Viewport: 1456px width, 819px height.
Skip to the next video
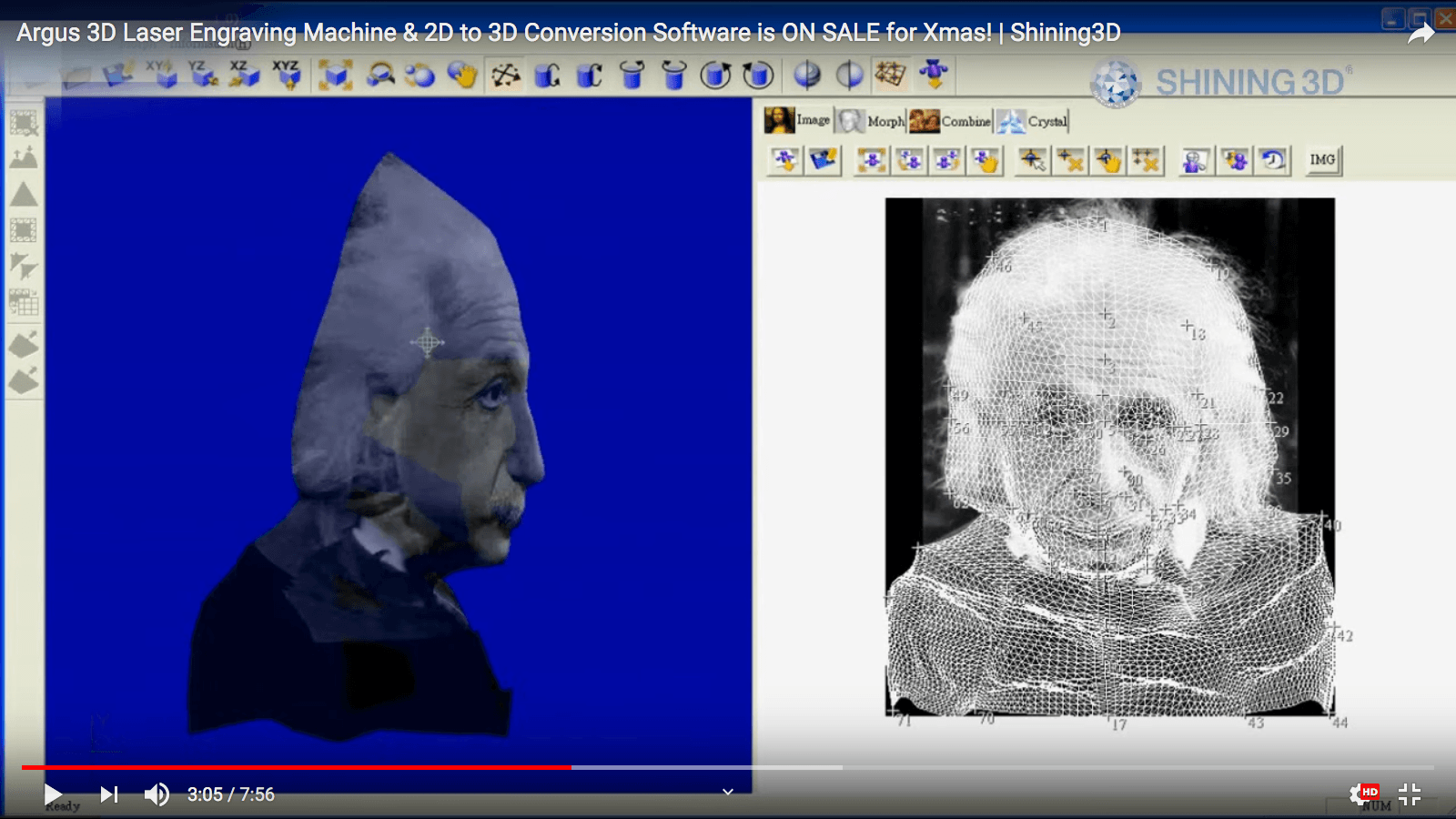click(109, 794)
